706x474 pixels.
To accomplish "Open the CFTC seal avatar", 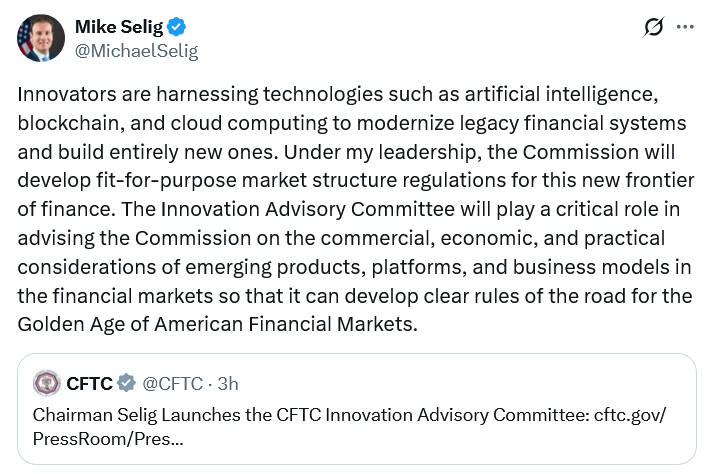I will pyautogui.click(x=46, y=383).
